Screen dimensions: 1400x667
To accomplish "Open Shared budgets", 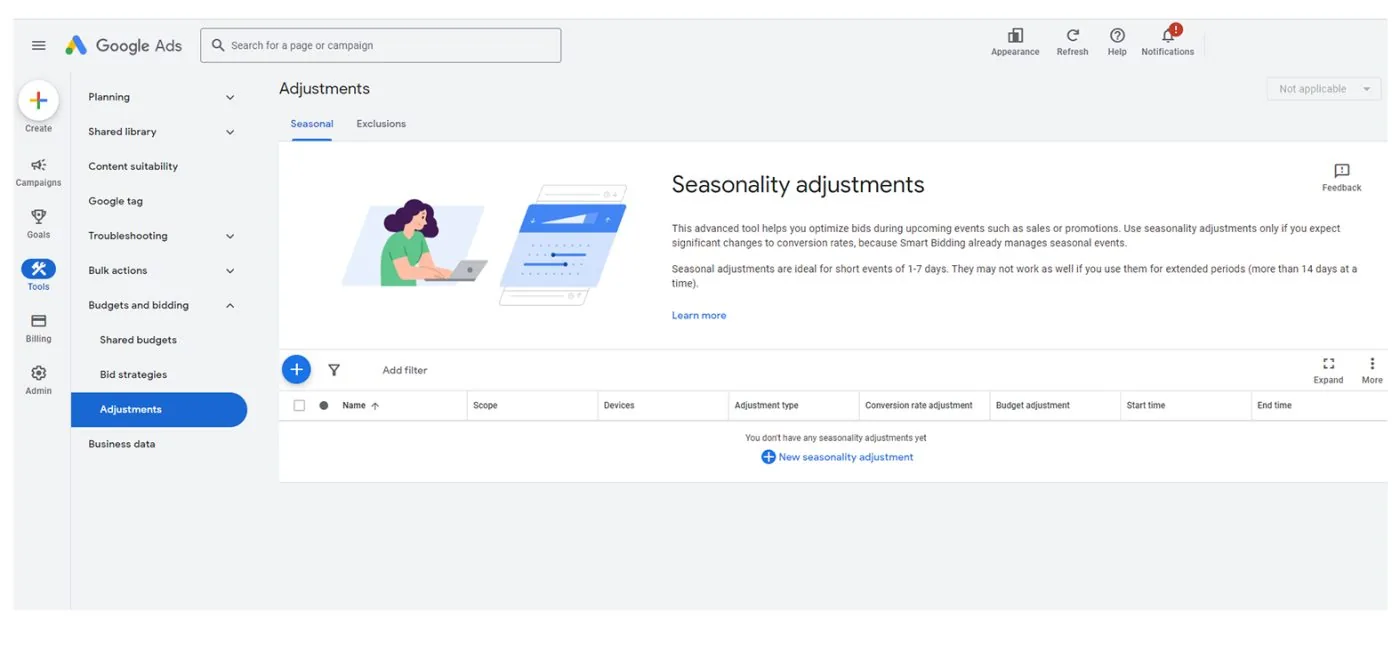I will [138, 340].
